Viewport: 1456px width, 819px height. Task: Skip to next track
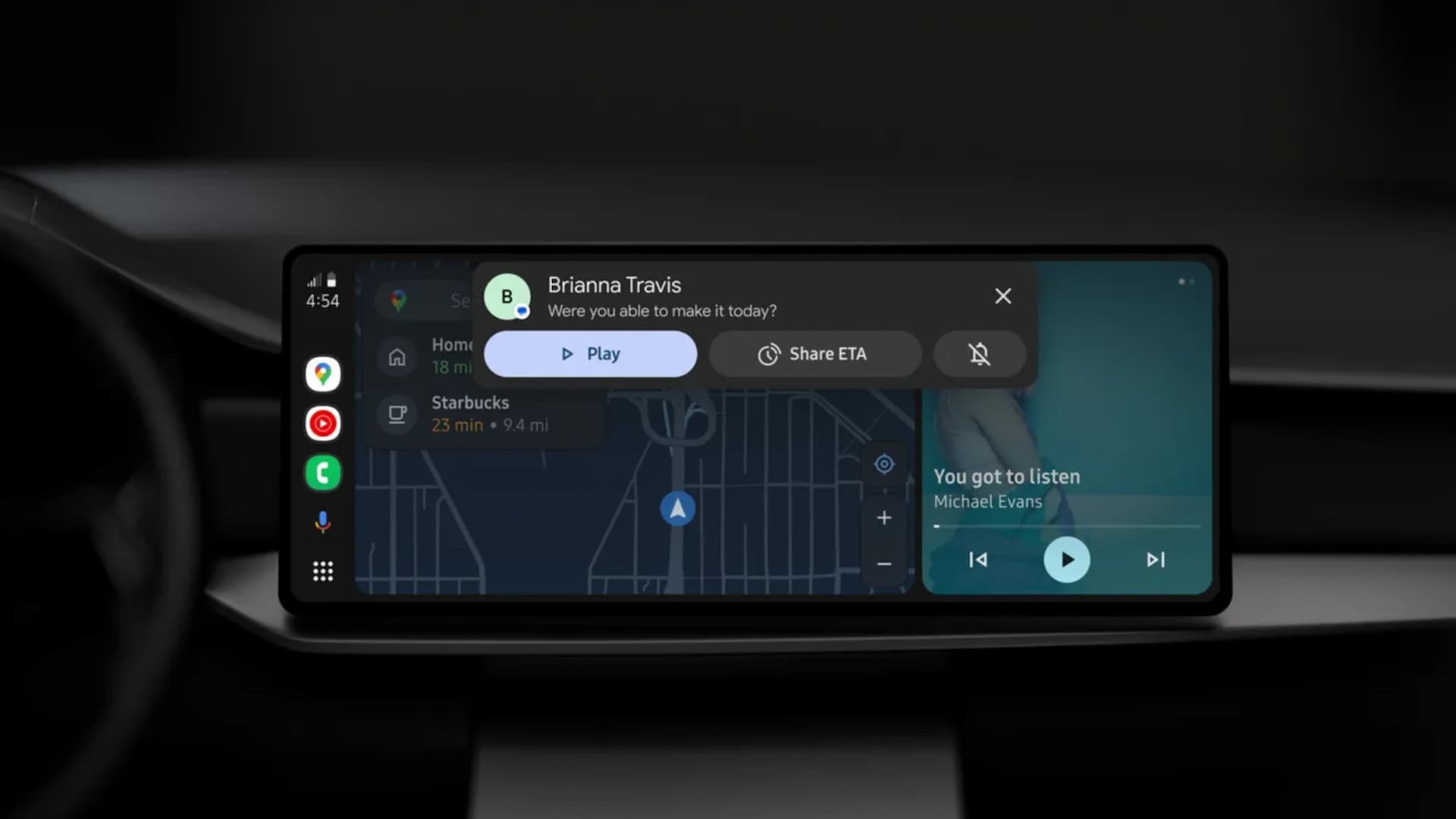(1153, 560)
